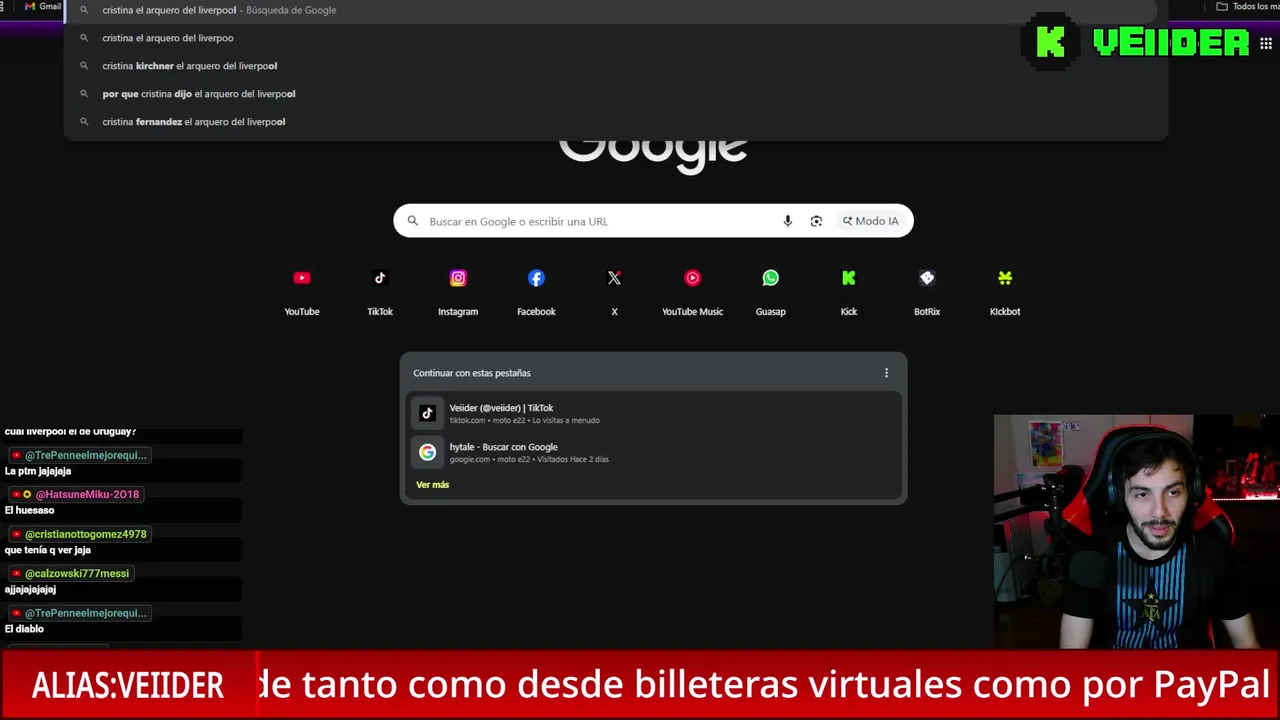Open the X shortcut
Image resolution: width=1280 pixels, height=720 pixels.
(614, 292)
